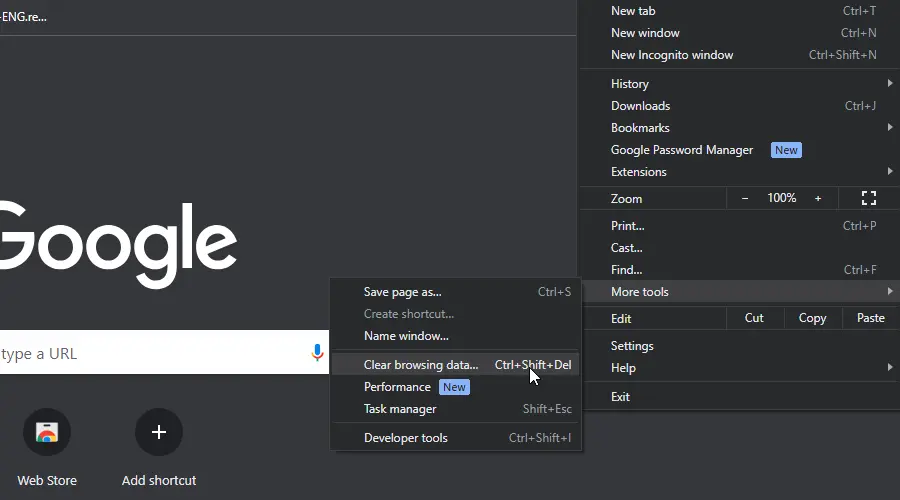Open Downloads from the menu
900x500 pixels.
pyautogui.click(x=740, y=106)
